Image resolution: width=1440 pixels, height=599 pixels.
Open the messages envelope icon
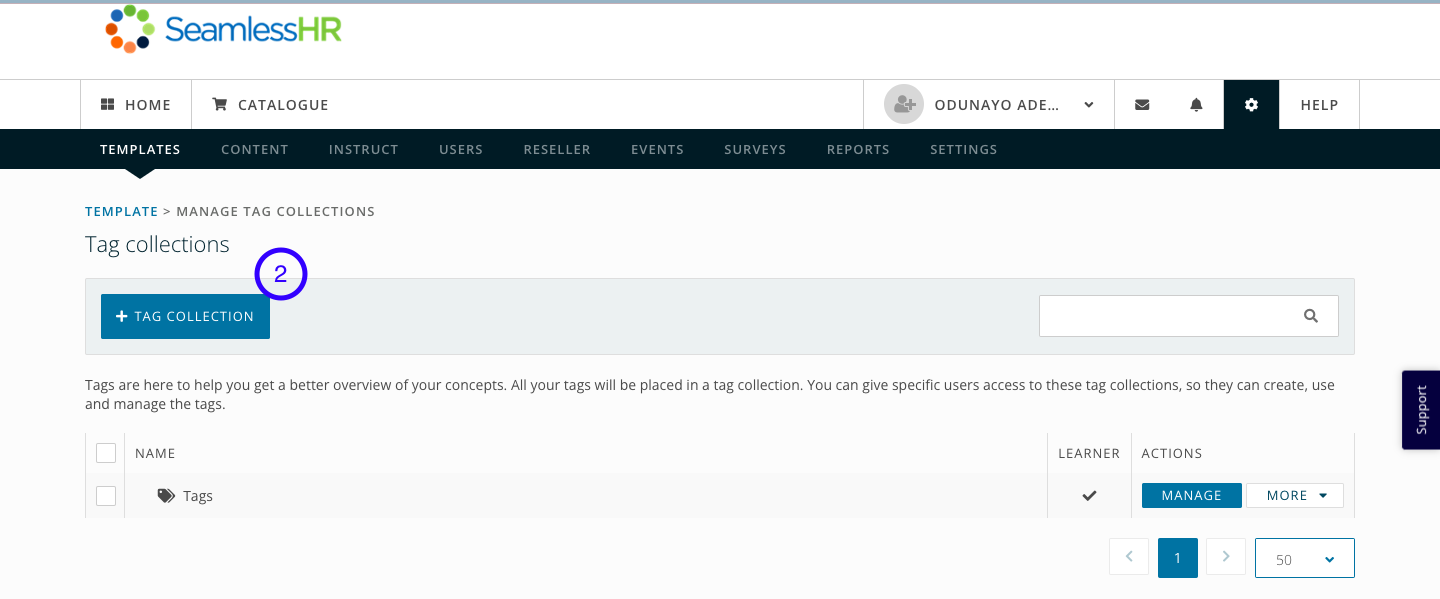coord(1142,105)
